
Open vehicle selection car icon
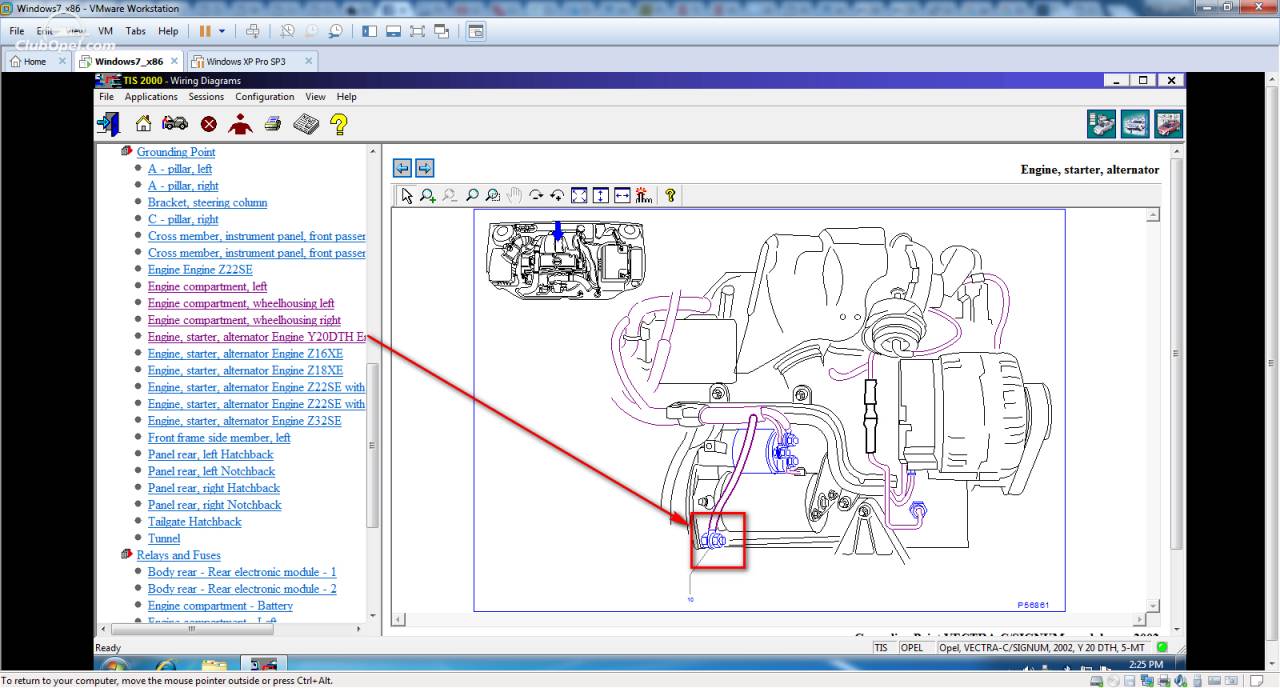click(175, 124)
